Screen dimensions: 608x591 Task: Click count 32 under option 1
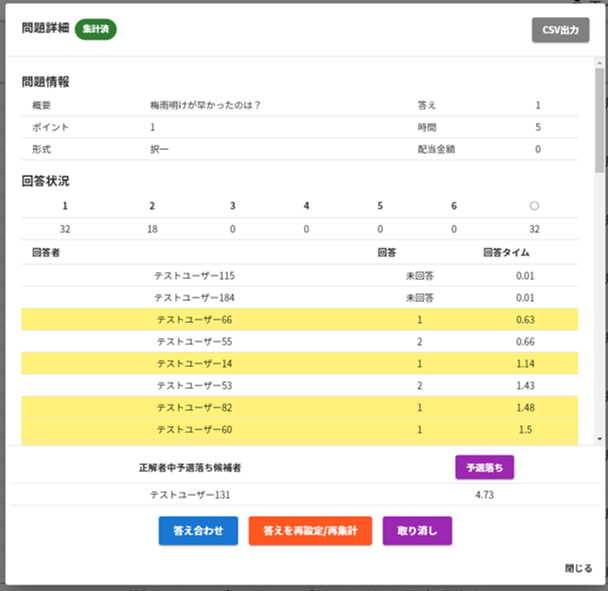pyautogui.click(x=65, y=229)
